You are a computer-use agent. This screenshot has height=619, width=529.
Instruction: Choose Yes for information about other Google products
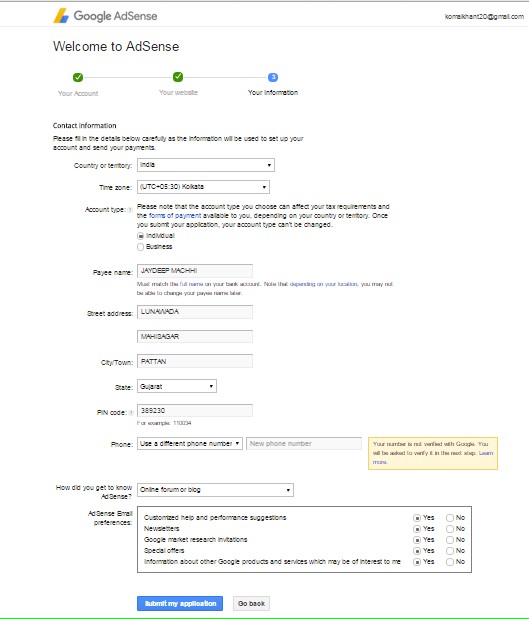(x=416, y=562)
